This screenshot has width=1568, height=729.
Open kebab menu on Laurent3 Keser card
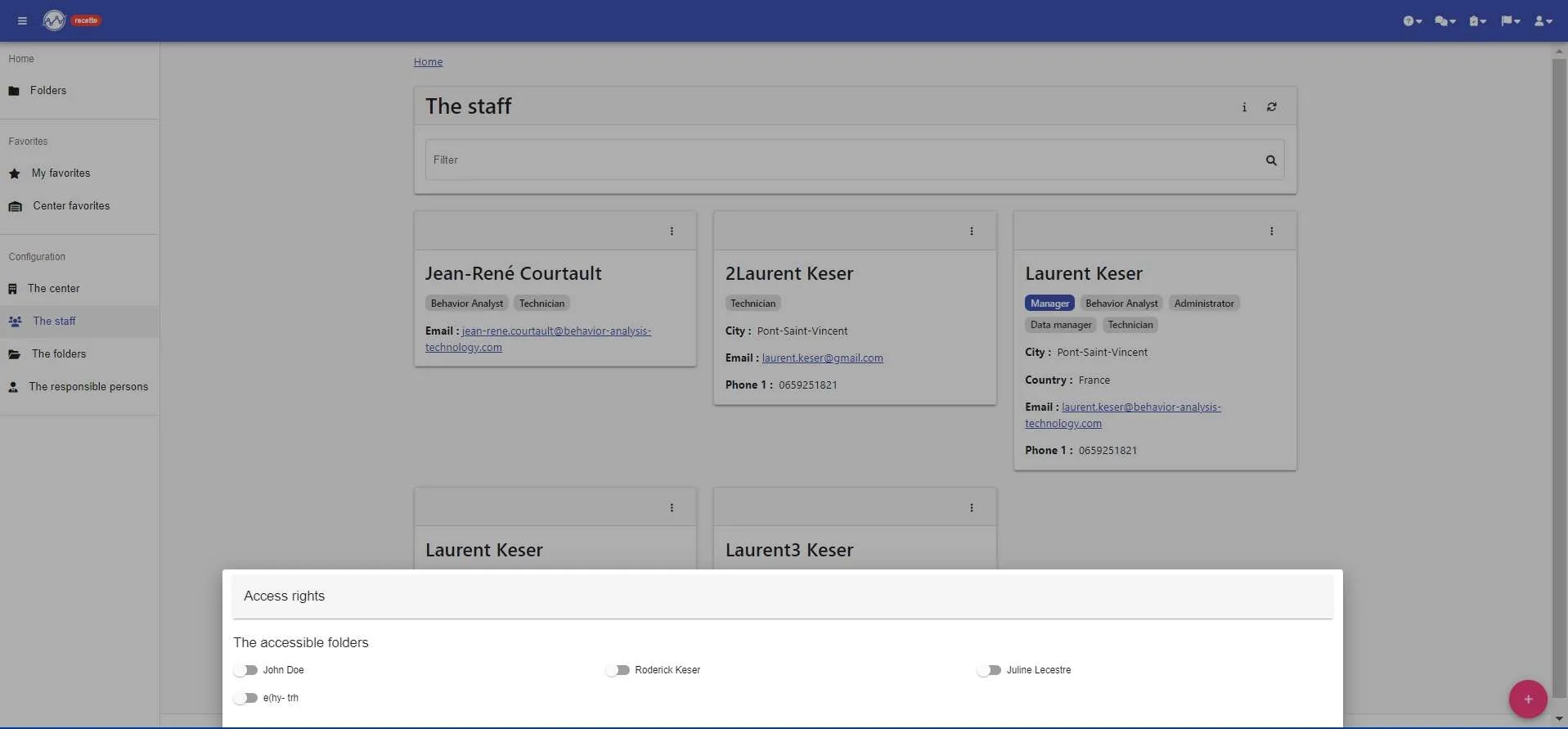click(x=971, y=508)
